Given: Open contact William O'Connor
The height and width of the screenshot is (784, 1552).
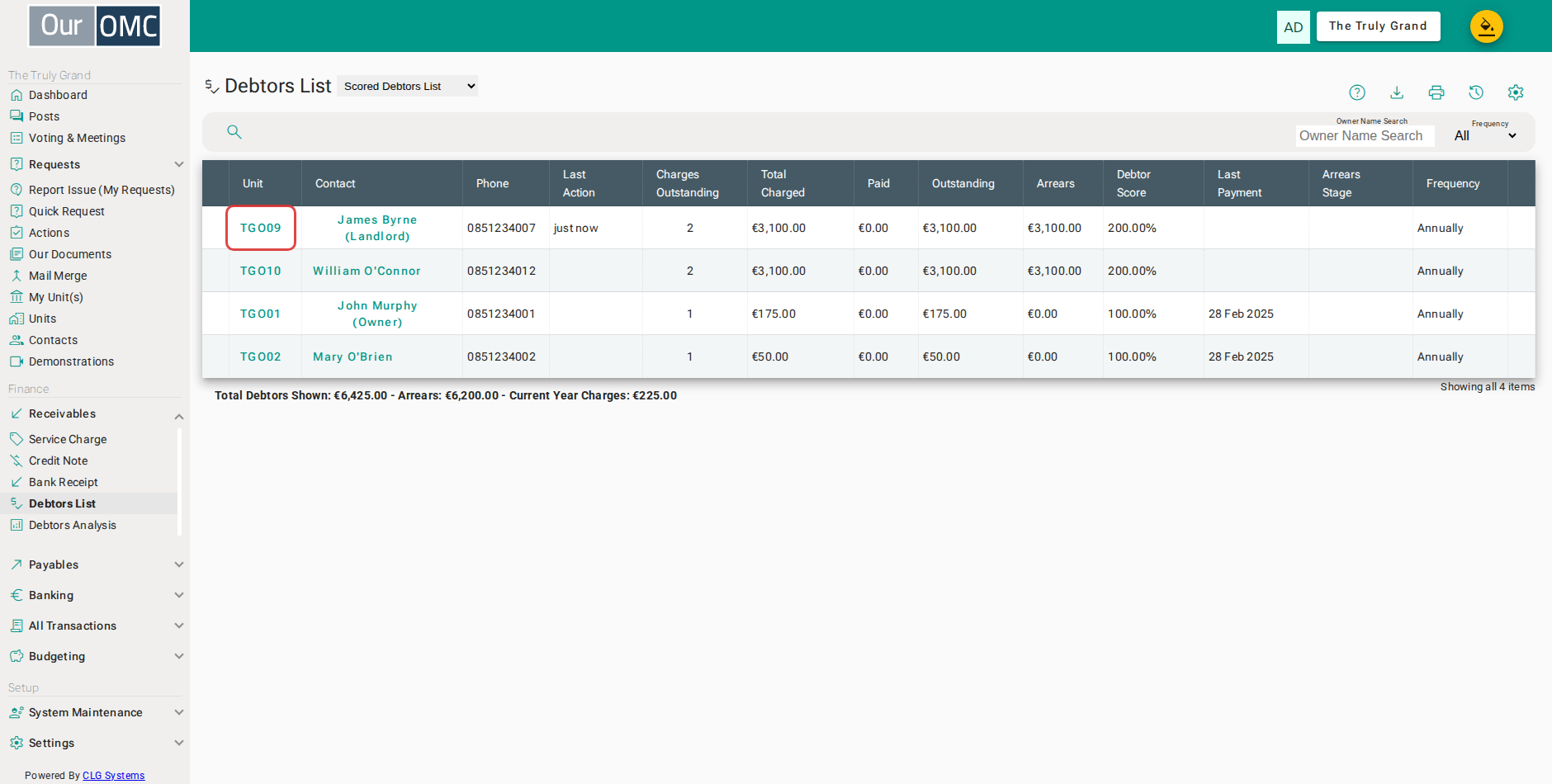Looking at the screenshot, I should pos(367,271).
